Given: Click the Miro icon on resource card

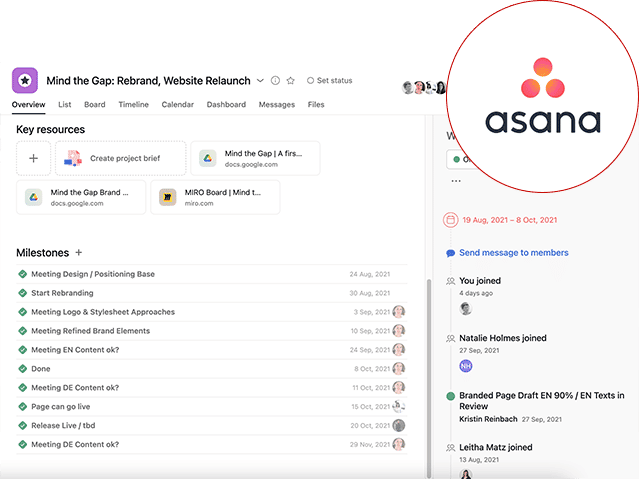Looking at the screenshot, I should 167,197.
